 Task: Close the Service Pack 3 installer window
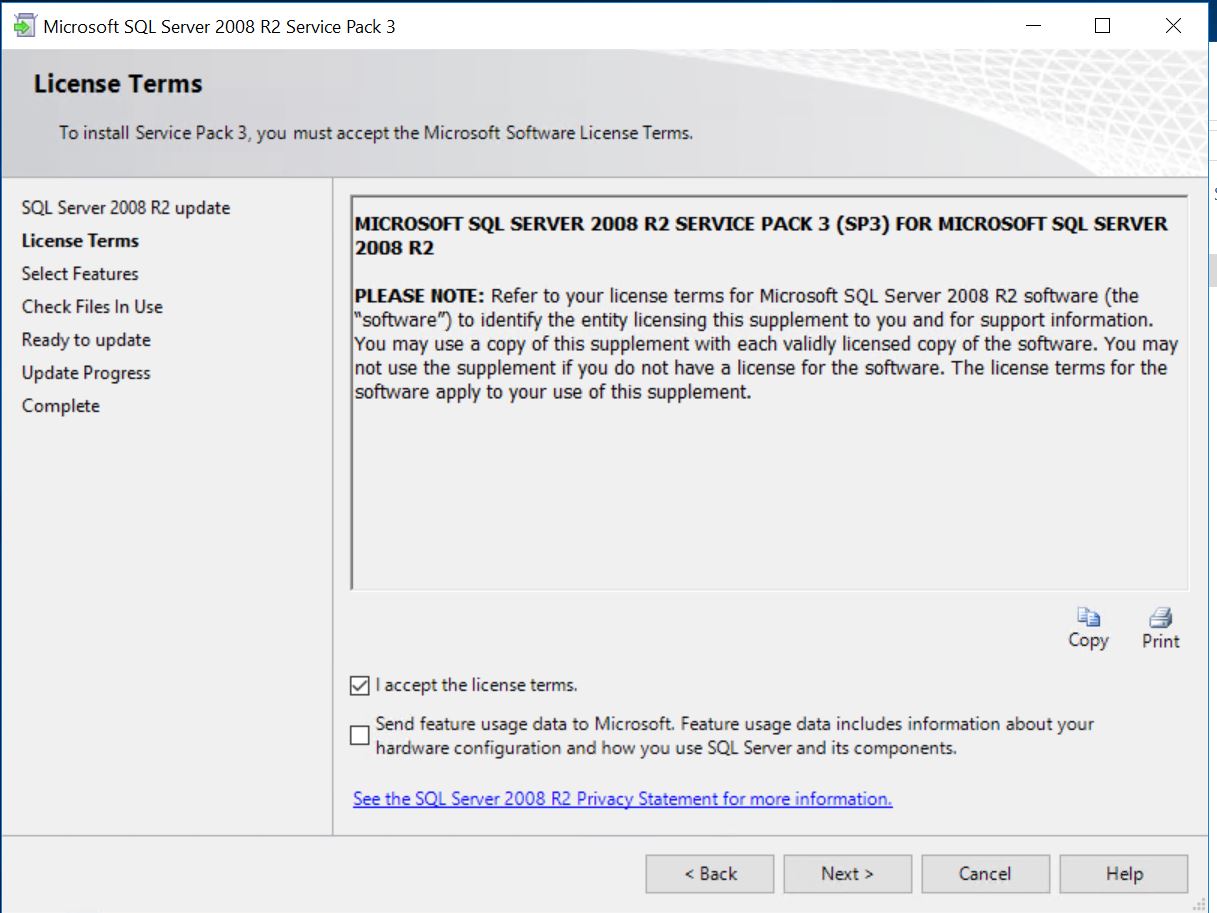pyautogui.click(x=1173, y=26)
